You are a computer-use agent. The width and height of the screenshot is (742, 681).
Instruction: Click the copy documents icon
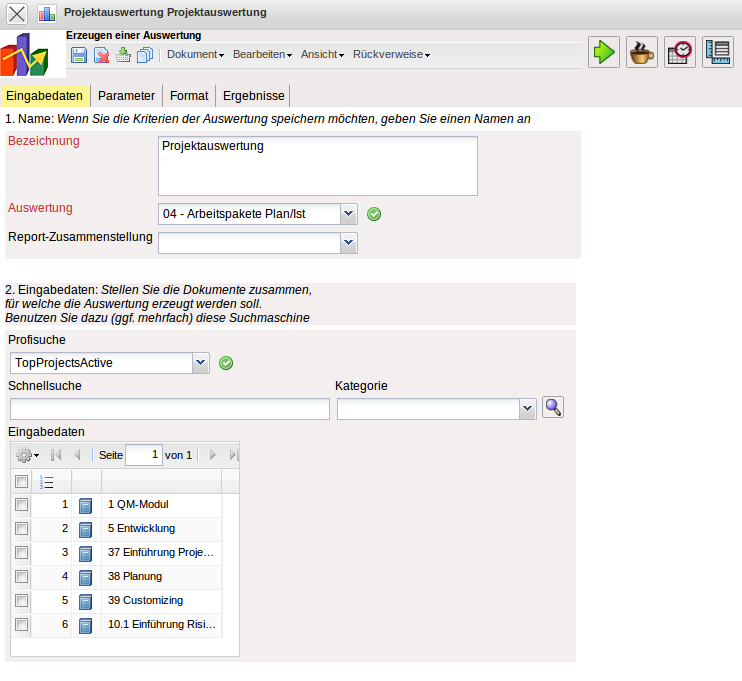144,55
